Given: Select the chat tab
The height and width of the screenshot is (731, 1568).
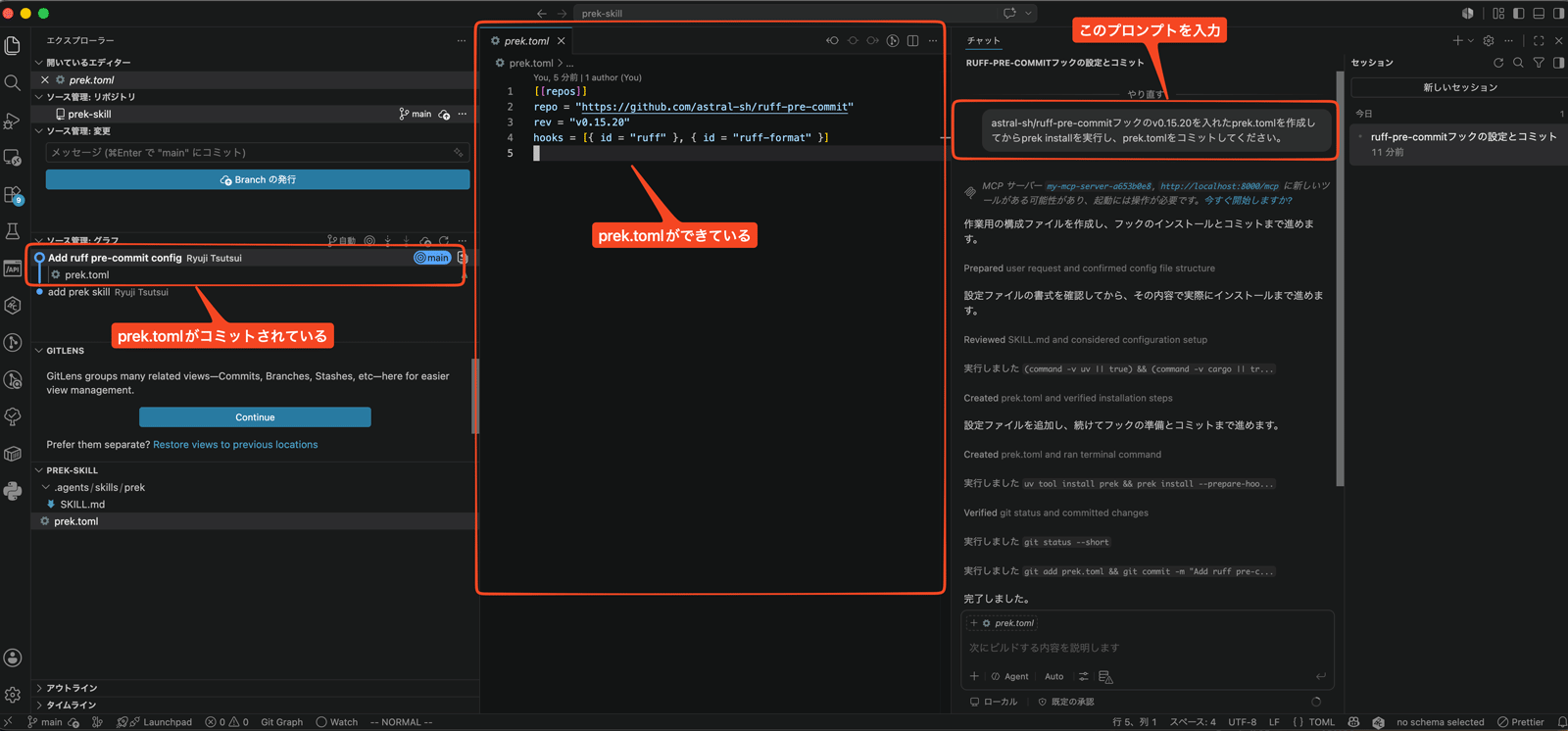Looking at the screenshot, I should pyautogui.click(x=983, y=41).
